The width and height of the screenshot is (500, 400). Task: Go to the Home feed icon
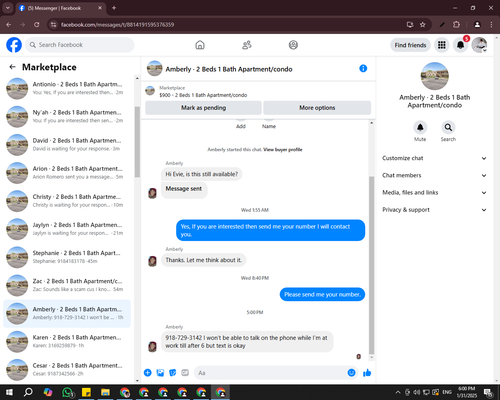pyautogui.click(x=200, y=45)
